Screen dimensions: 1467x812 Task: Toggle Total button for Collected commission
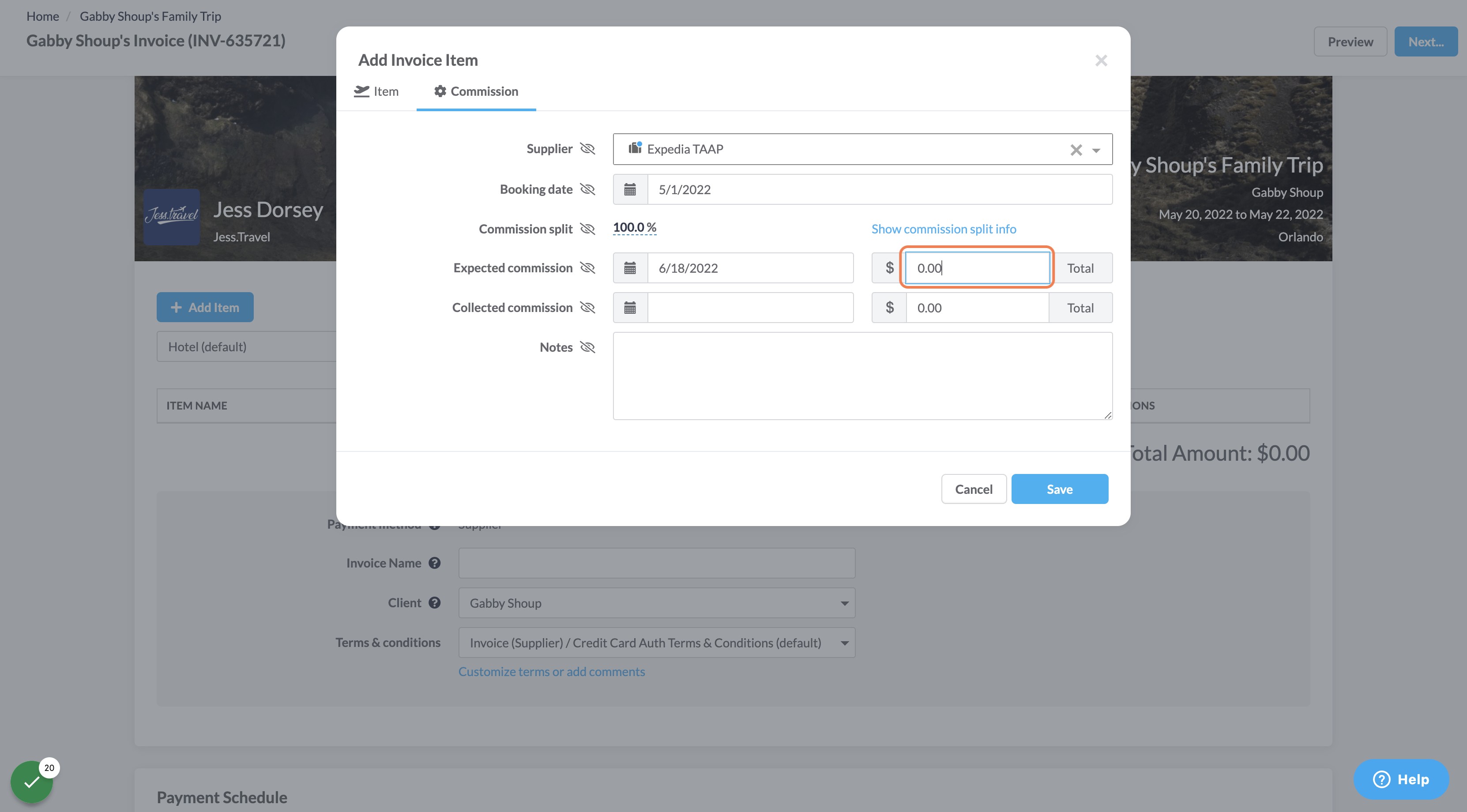tap(1080, 308)
